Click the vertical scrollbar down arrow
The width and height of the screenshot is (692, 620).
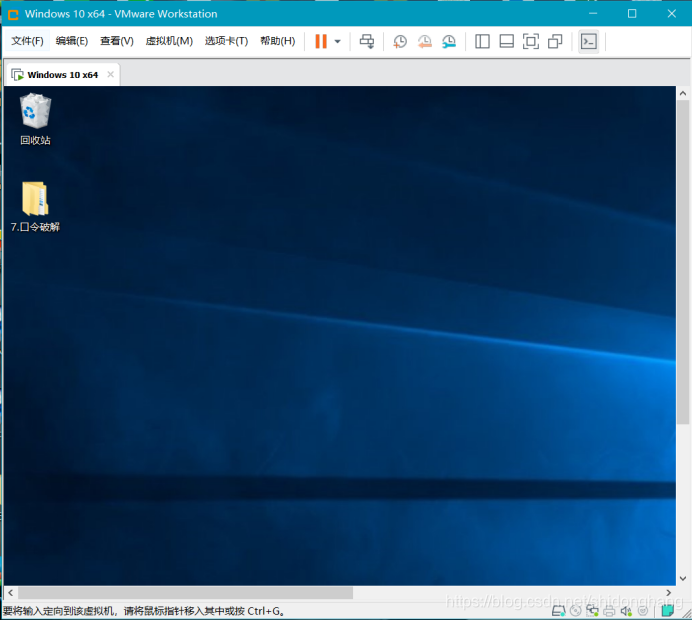click(683, 579)
